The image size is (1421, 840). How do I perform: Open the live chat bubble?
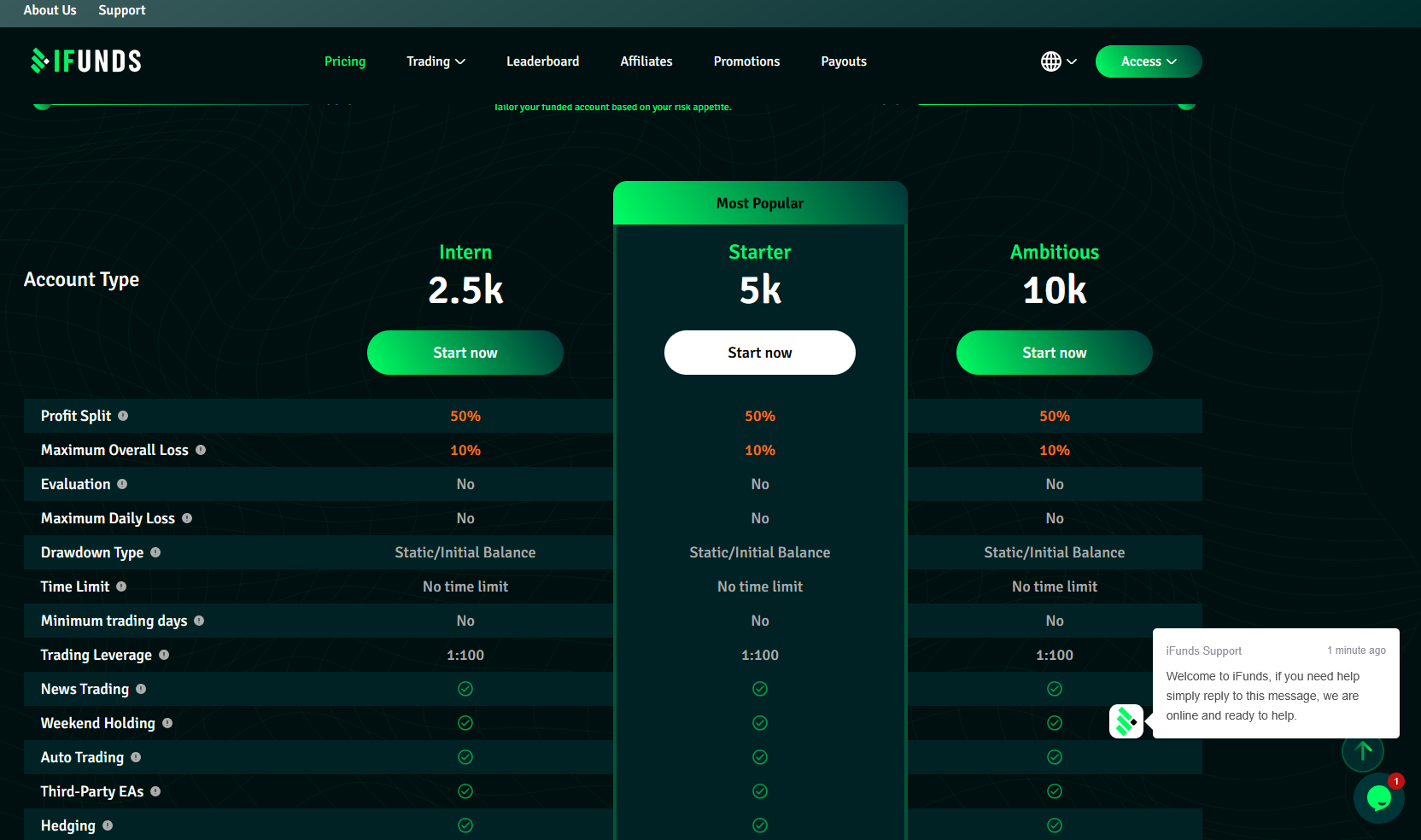pyautogui.click(x=1379, y=798)
